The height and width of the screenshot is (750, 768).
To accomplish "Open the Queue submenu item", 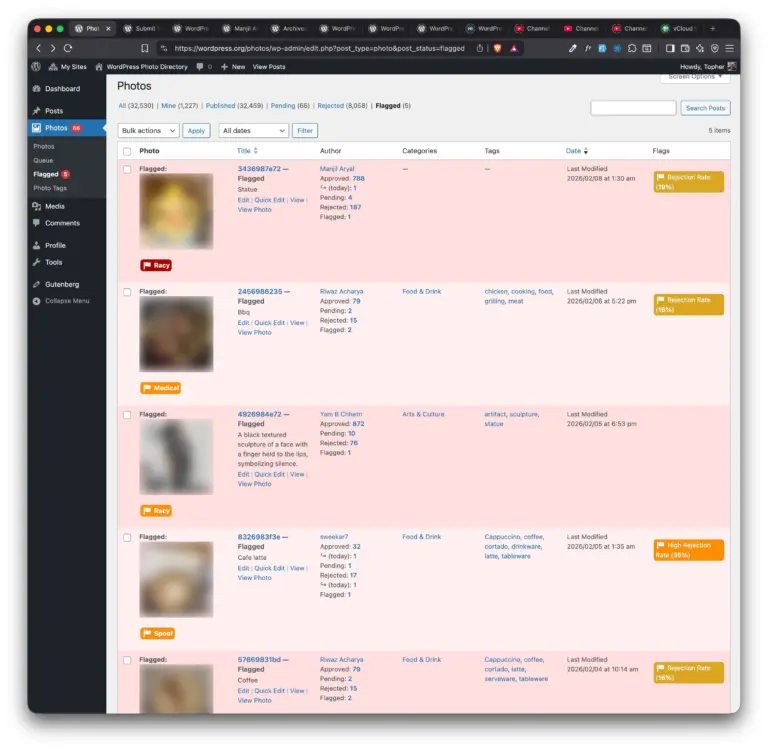I will [x=43, y=160].
